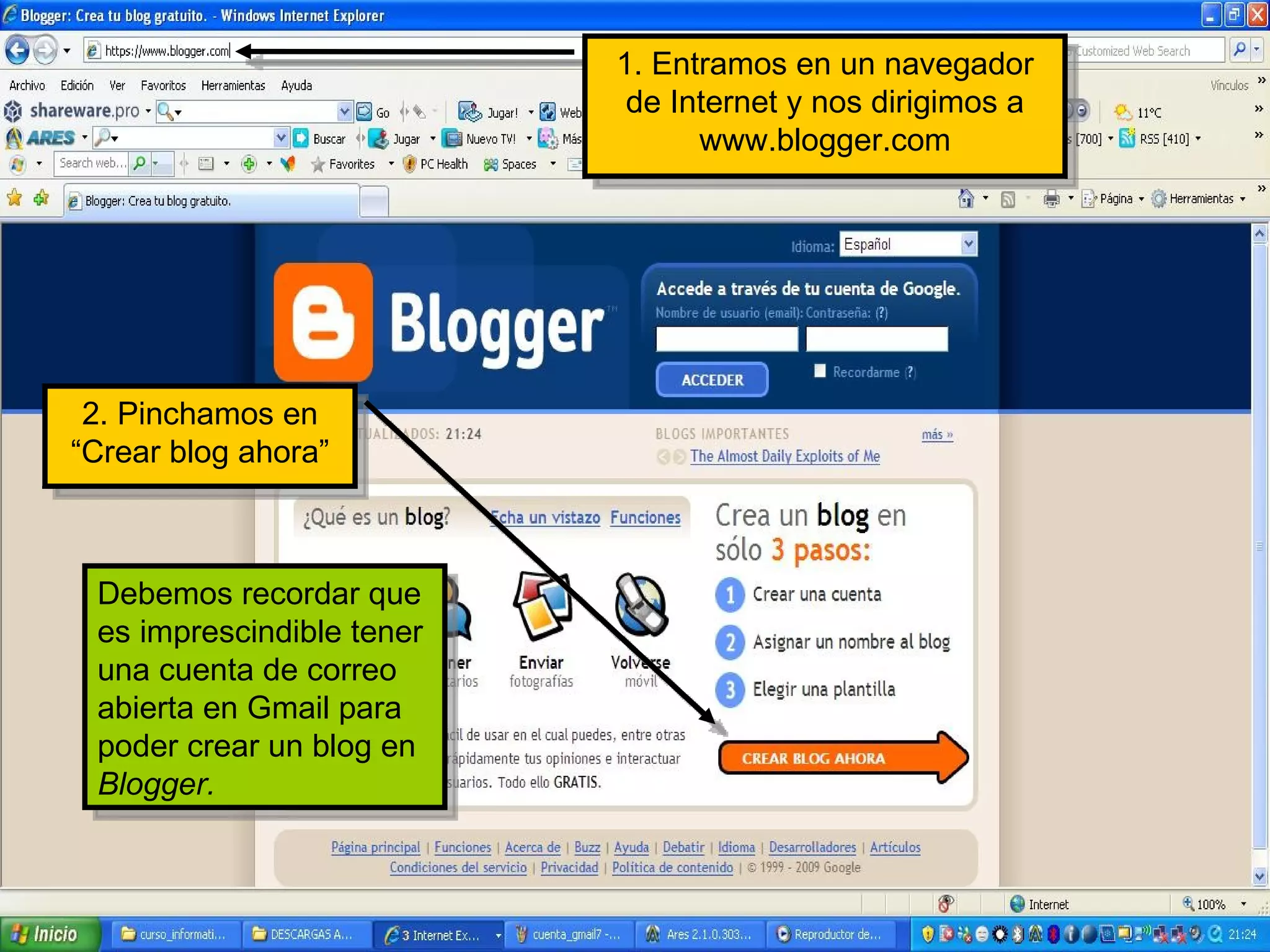The width and height of the screenshot is (1270, 952).
Task: Check the Recordarme checkbox
Action: [820, 371]
